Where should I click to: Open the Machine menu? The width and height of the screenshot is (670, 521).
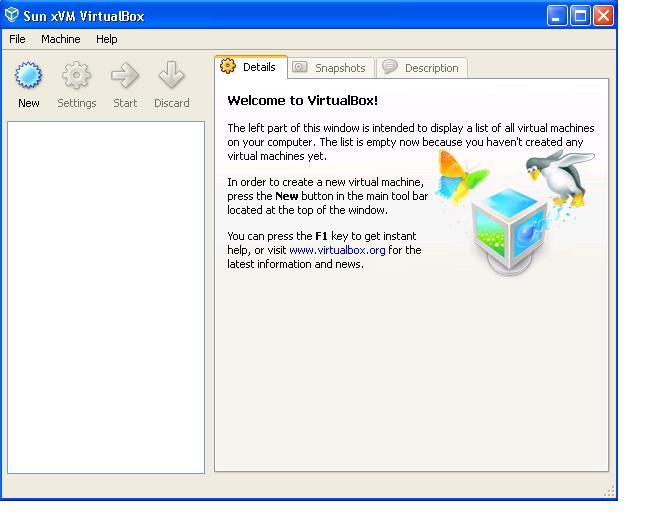click(x=61, y=39)
